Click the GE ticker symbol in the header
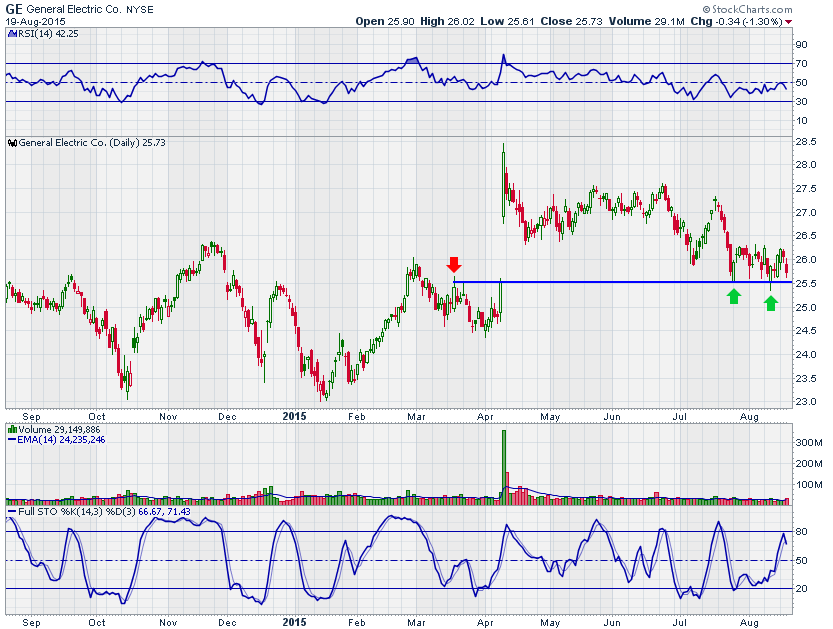The image size is (833, 629). point(14,9)
